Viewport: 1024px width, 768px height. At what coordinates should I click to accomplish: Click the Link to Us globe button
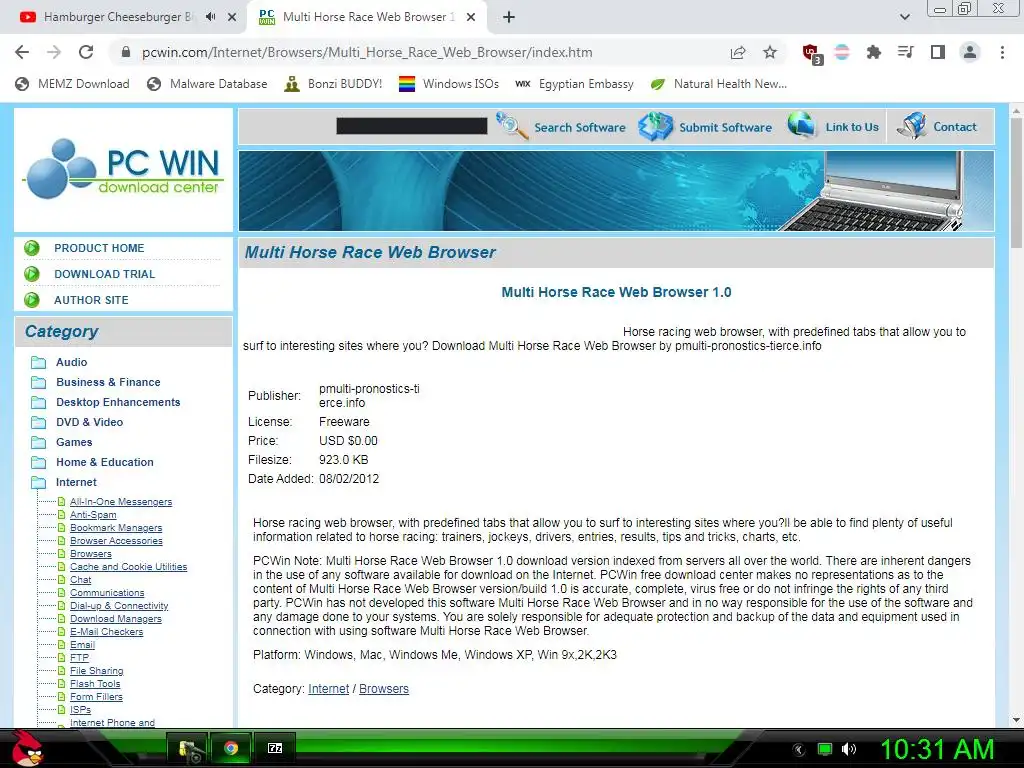pyautogui.click(x=833, y=127)
